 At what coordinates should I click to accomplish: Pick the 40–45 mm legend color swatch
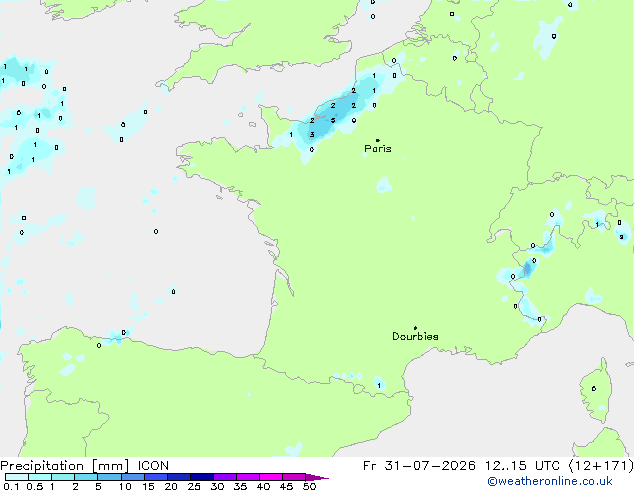click(271, 477)
